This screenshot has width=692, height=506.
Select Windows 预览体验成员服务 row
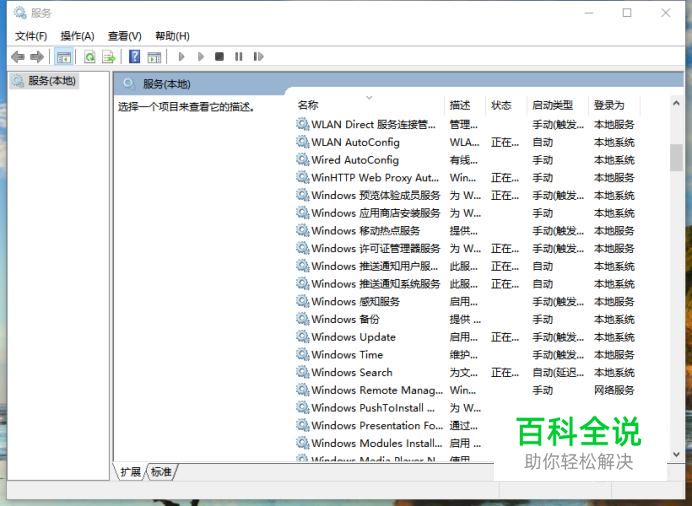466,195
